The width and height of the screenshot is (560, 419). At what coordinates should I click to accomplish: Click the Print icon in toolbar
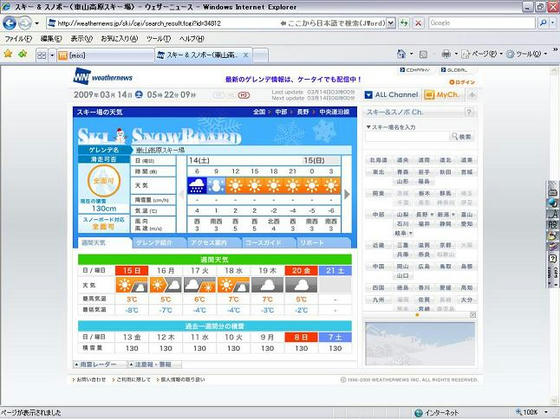point(446,54)
